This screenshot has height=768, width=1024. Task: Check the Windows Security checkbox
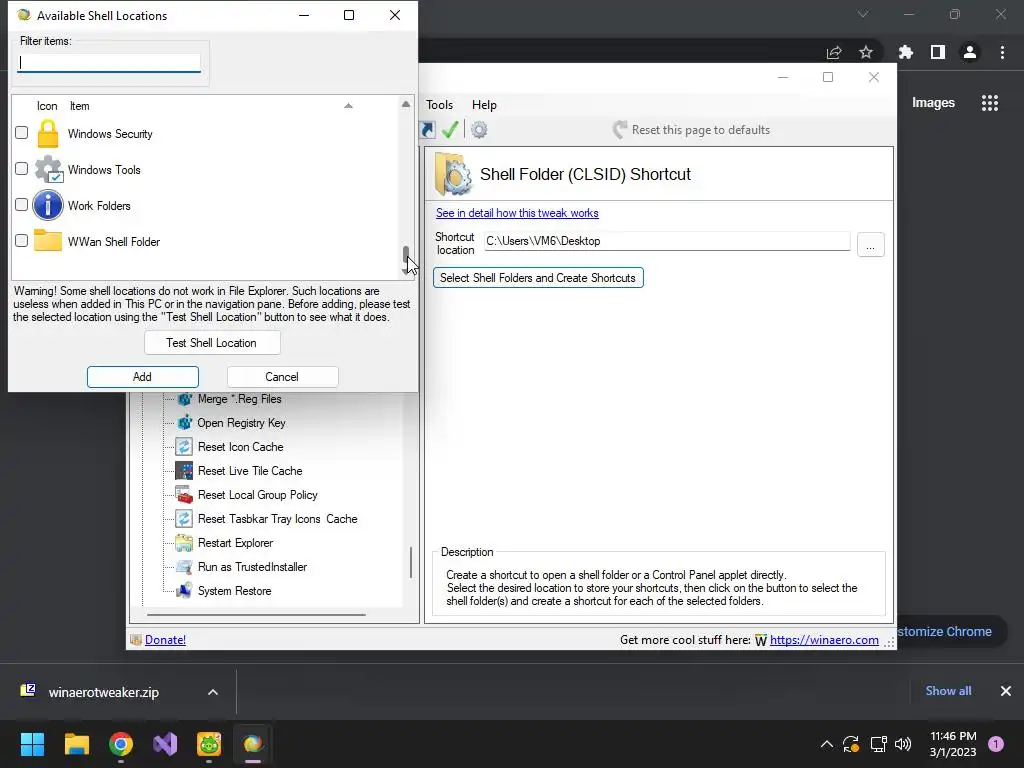point(22,133)
